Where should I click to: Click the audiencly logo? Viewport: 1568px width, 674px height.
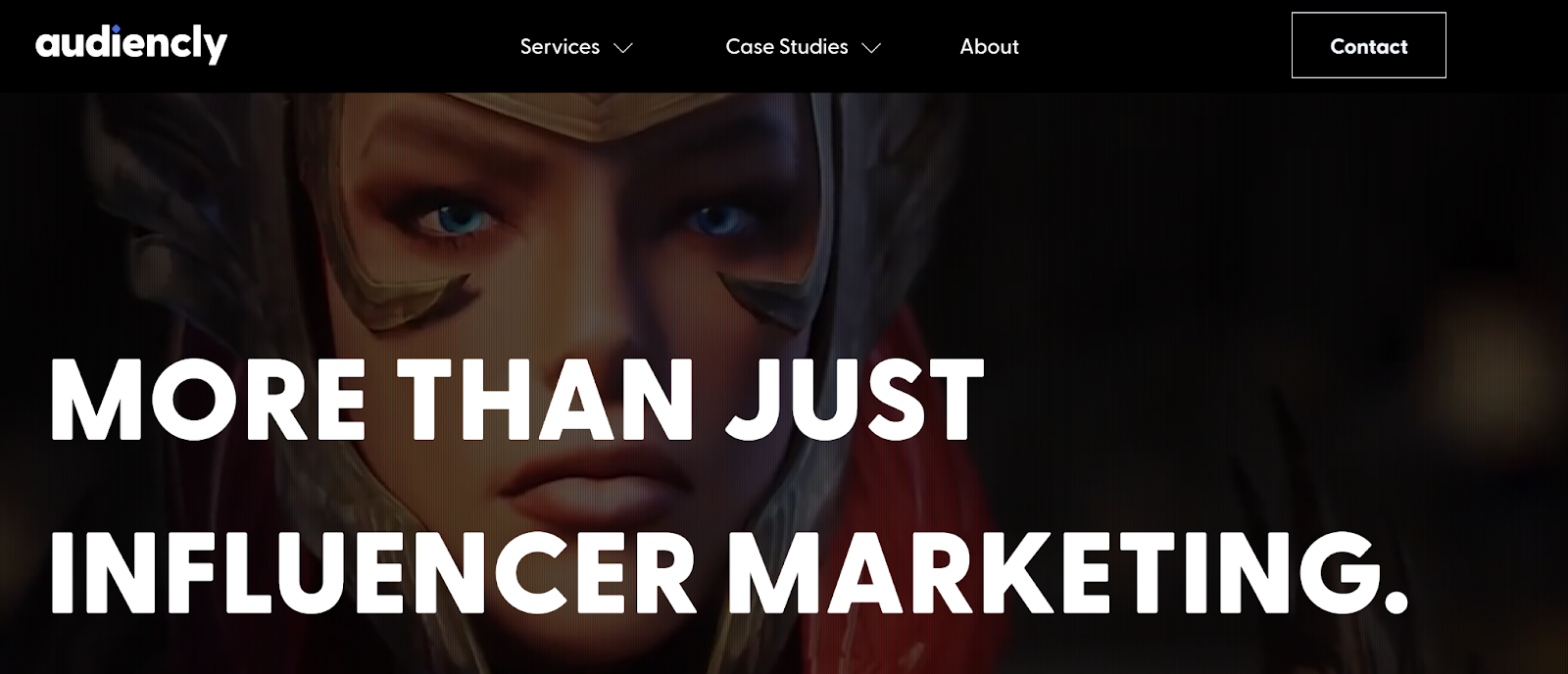131,44
